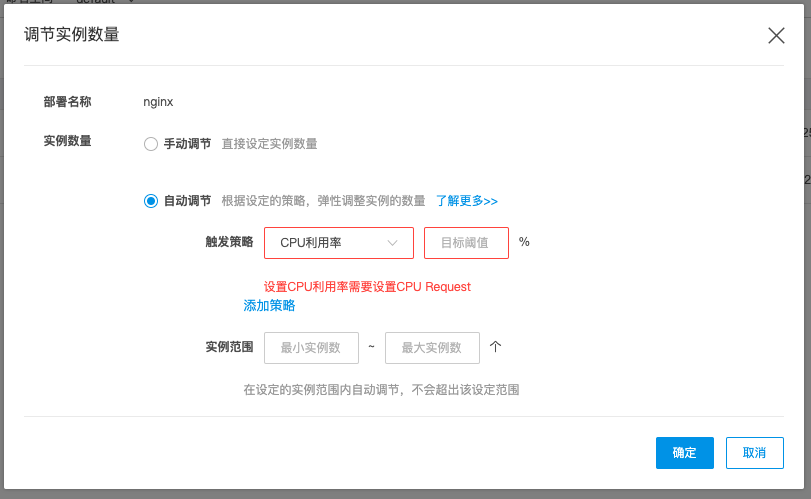Click the % sign after 目标阈值
Viewport: 811px width, 499px height.
tap(524, 242)
